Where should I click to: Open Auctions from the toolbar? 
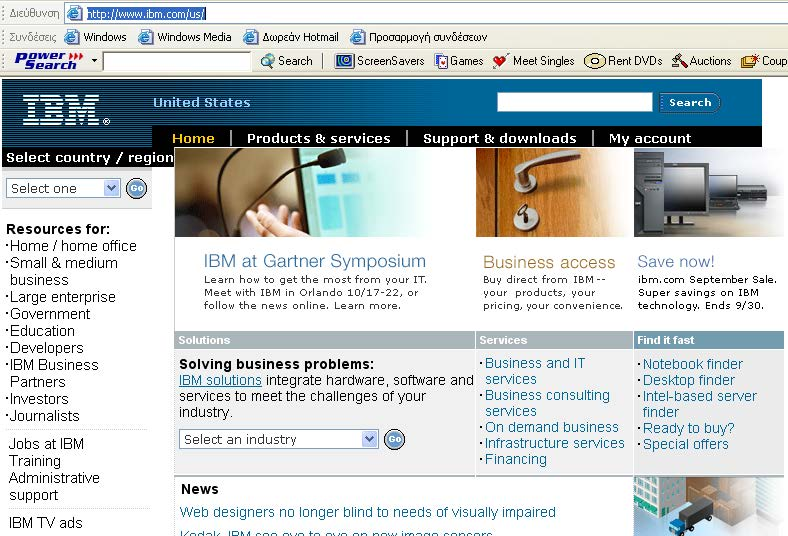click(x=701, y=61)
